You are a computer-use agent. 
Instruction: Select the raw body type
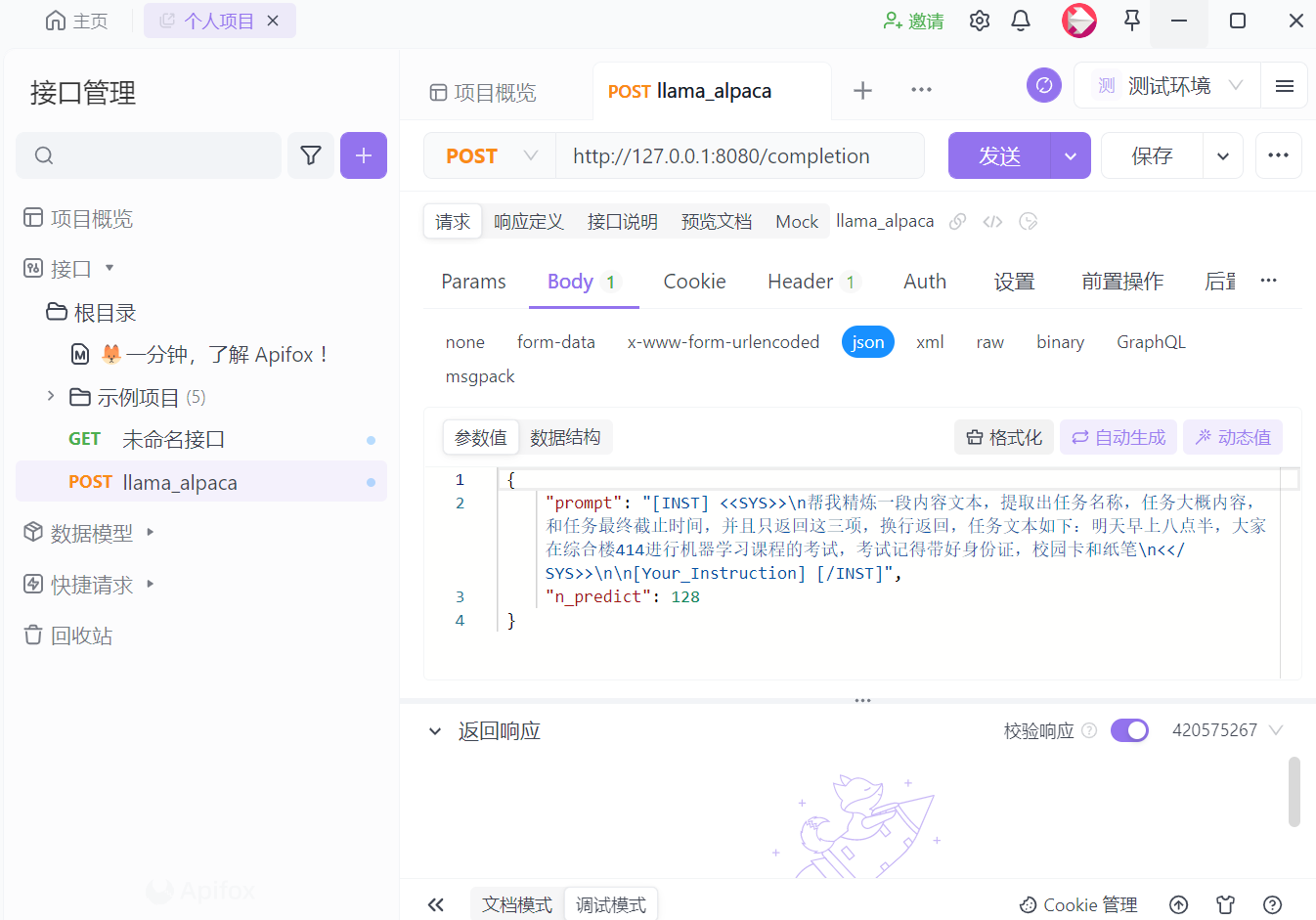pos(989,342)
